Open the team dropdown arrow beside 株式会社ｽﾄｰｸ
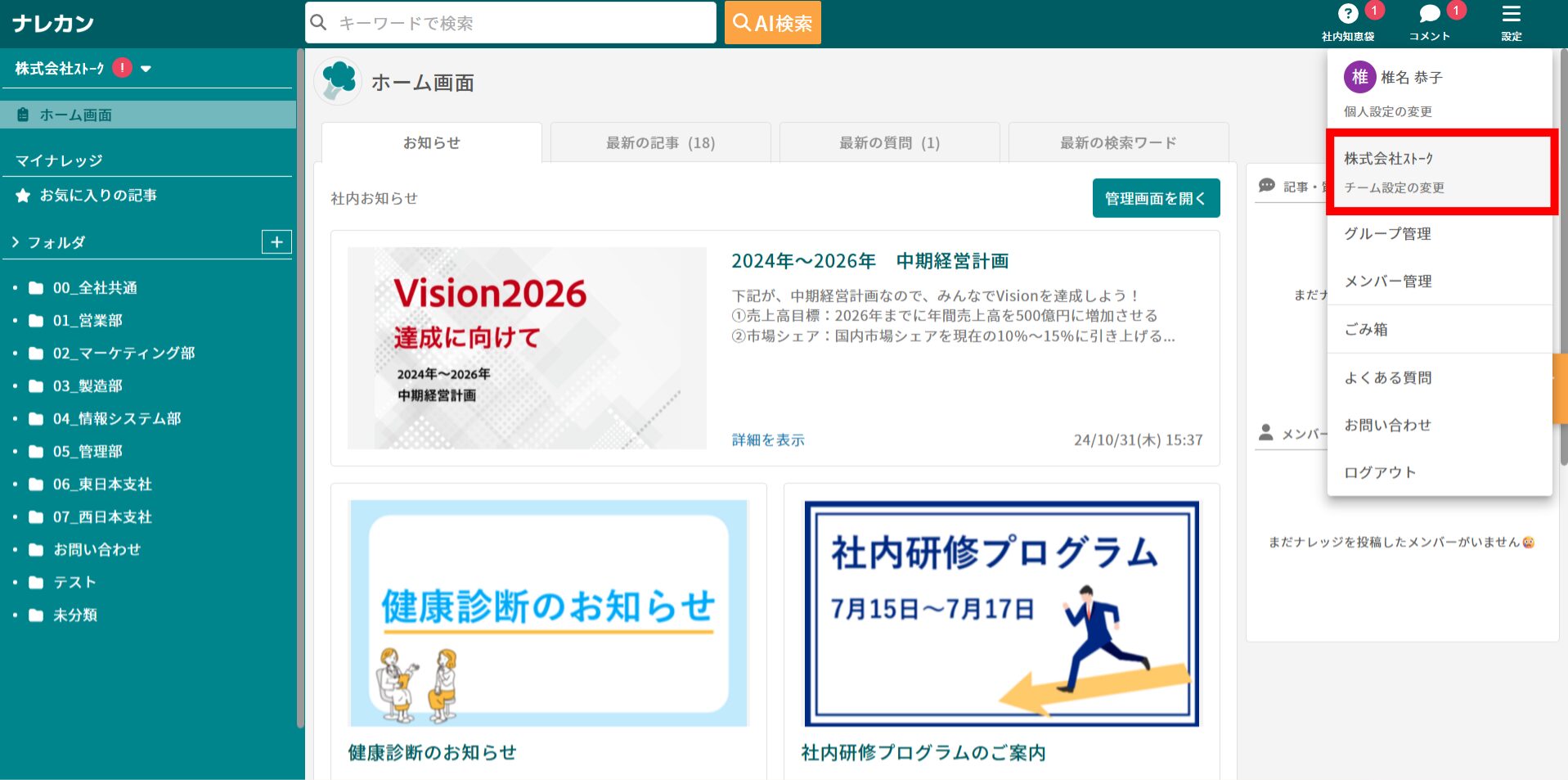1568x780 pixels. coord(146,69)
